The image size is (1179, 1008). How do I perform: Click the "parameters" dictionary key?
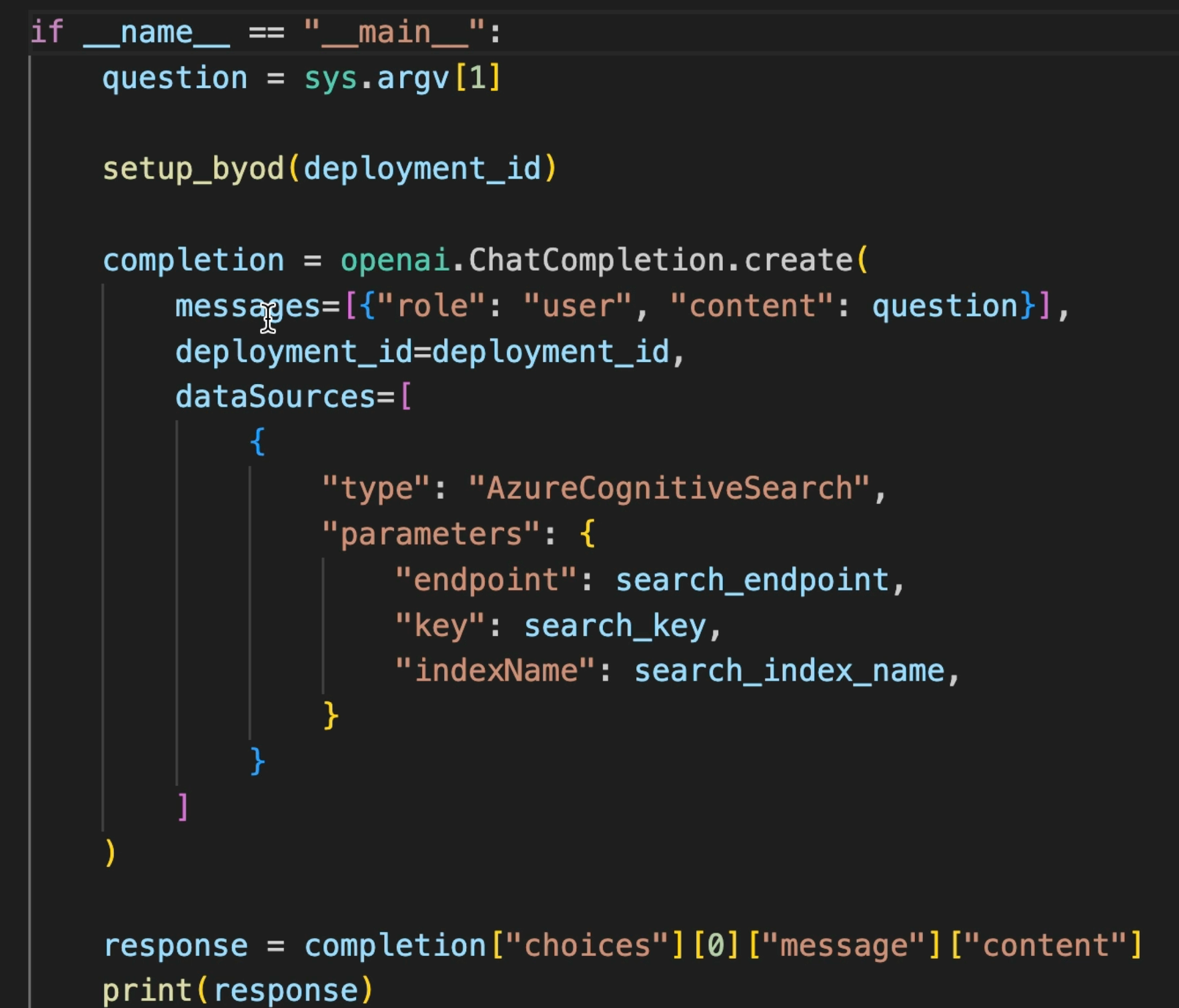coord(430,535)
